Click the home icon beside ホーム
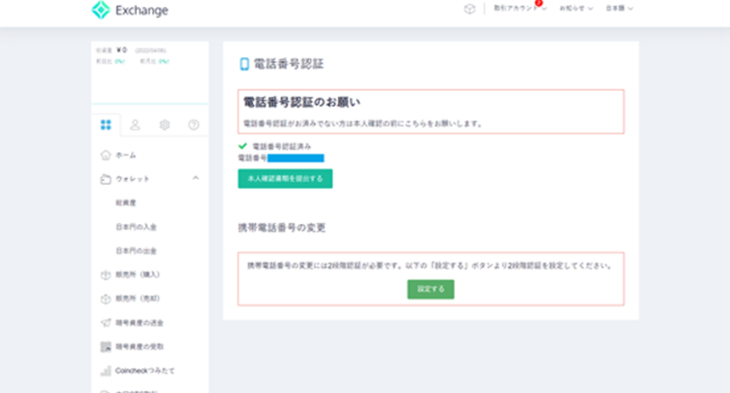 click(106, 155)
